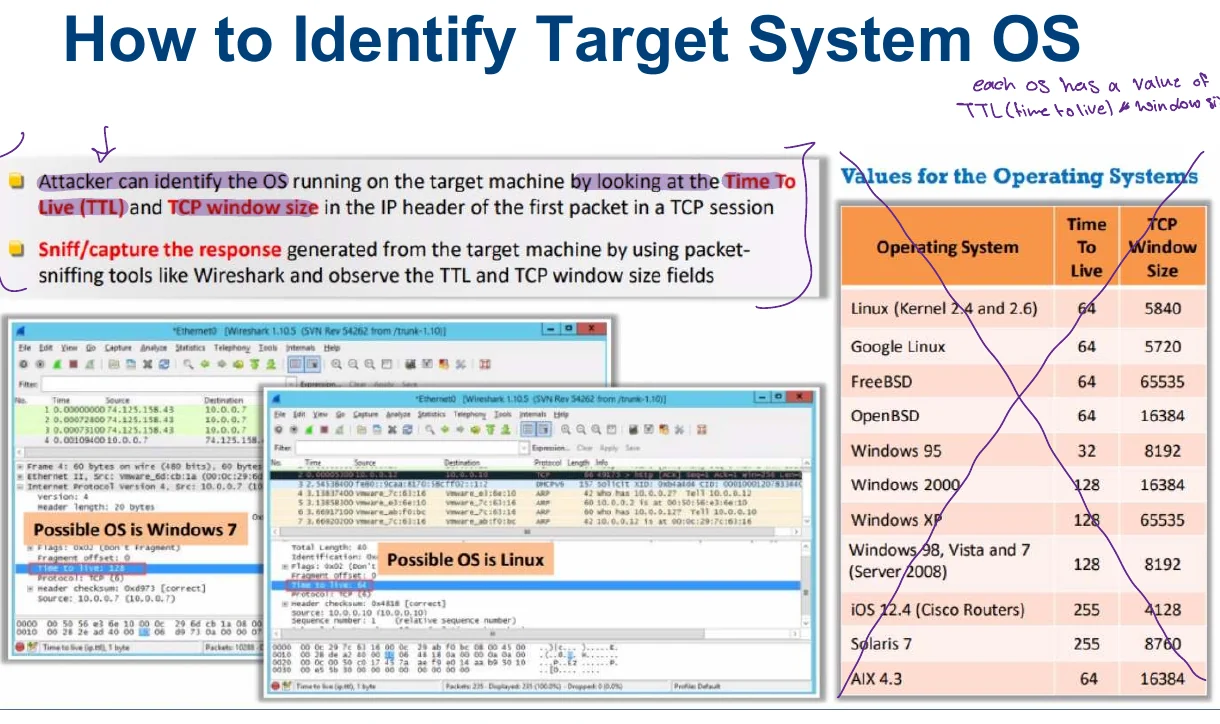Select Time to live: 64 row in front window

(535, 585)
